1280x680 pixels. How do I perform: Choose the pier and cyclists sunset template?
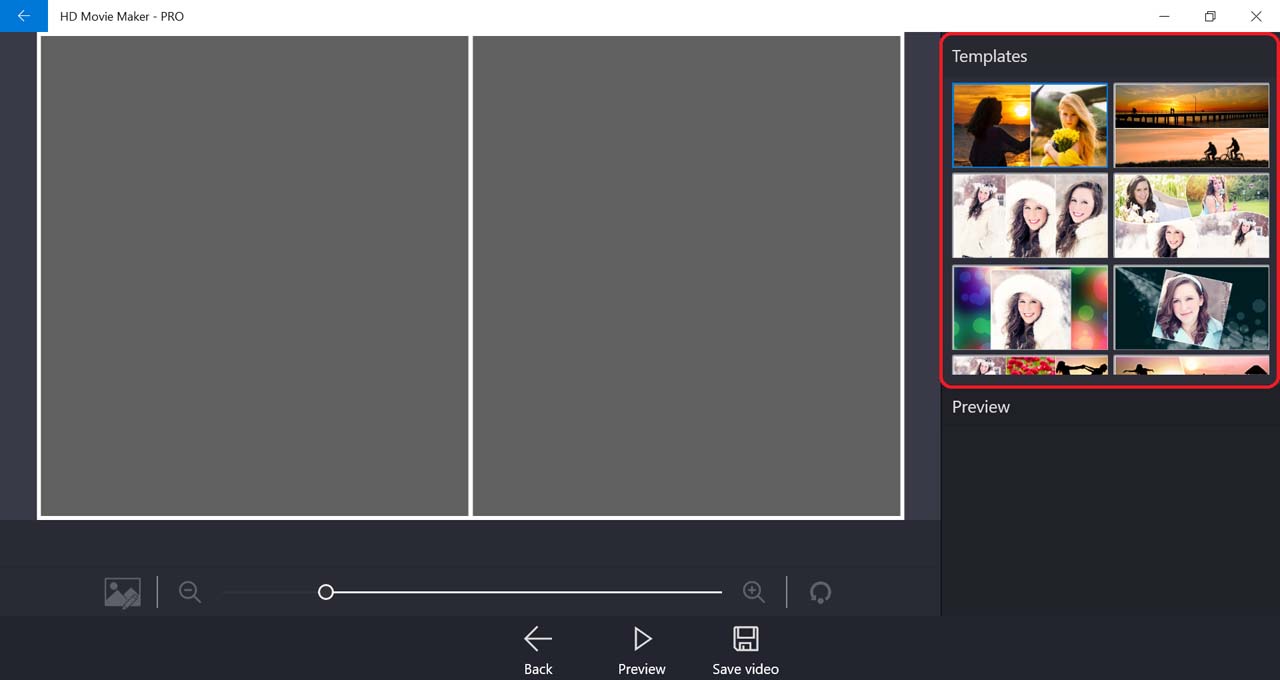coord(1191,125)
